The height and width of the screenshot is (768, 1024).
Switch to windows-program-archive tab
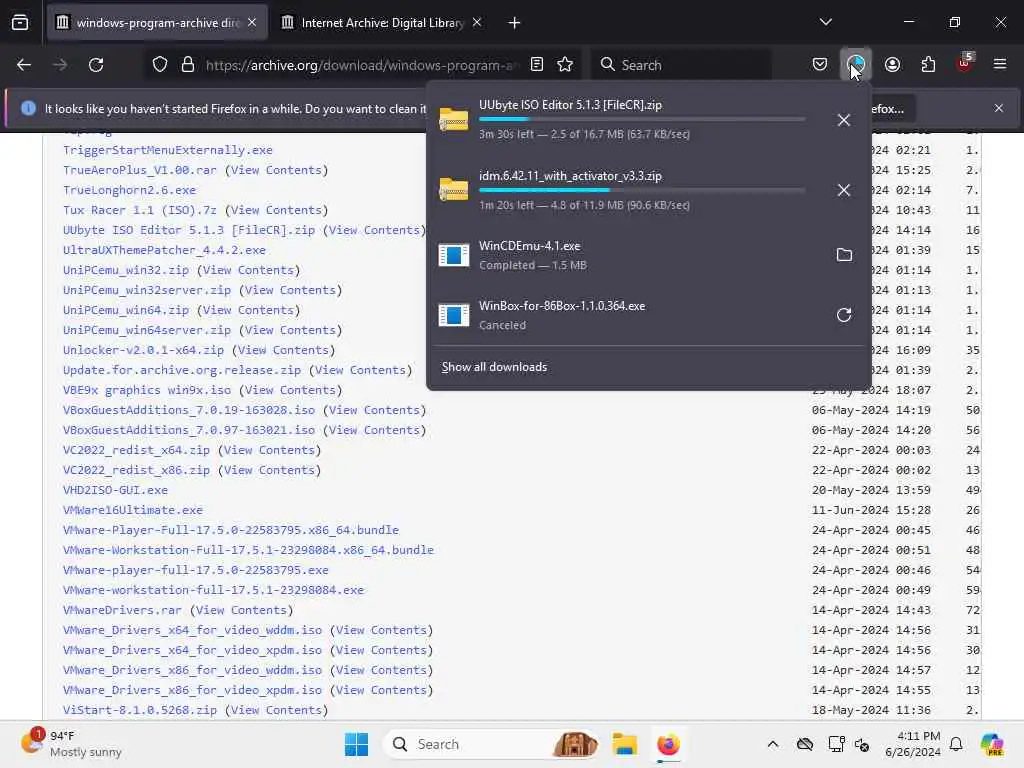tap(157, 23)
